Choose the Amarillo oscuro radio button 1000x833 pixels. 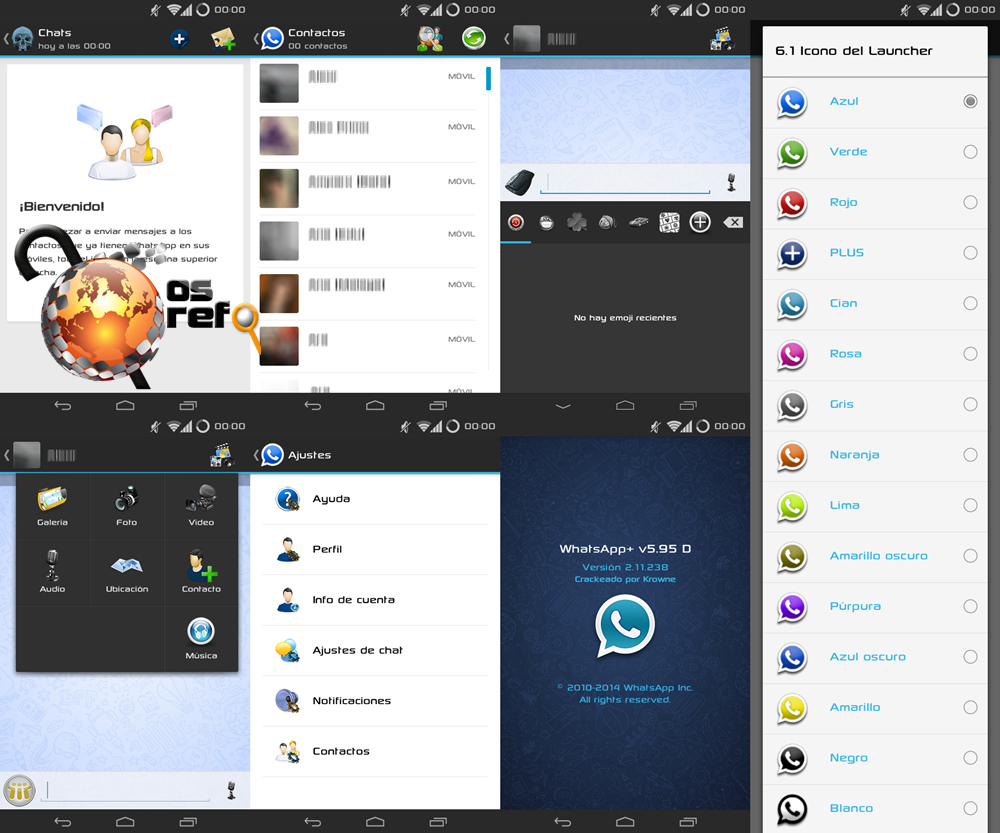[970, 556]
